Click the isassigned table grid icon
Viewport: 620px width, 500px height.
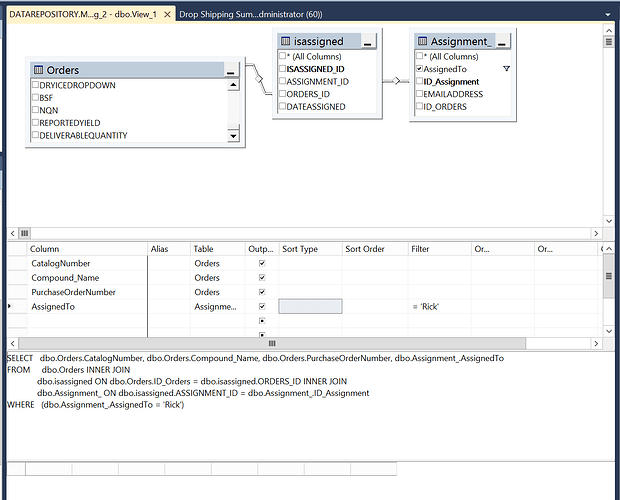coord(284,42)
